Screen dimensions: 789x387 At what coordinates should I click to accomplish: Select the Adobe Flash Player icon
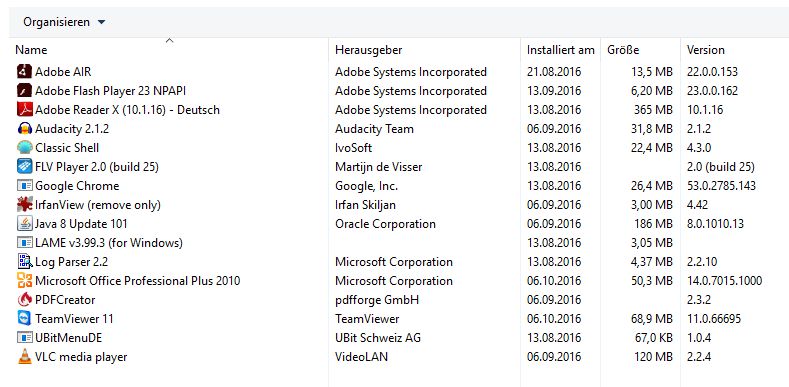(24, 91)
